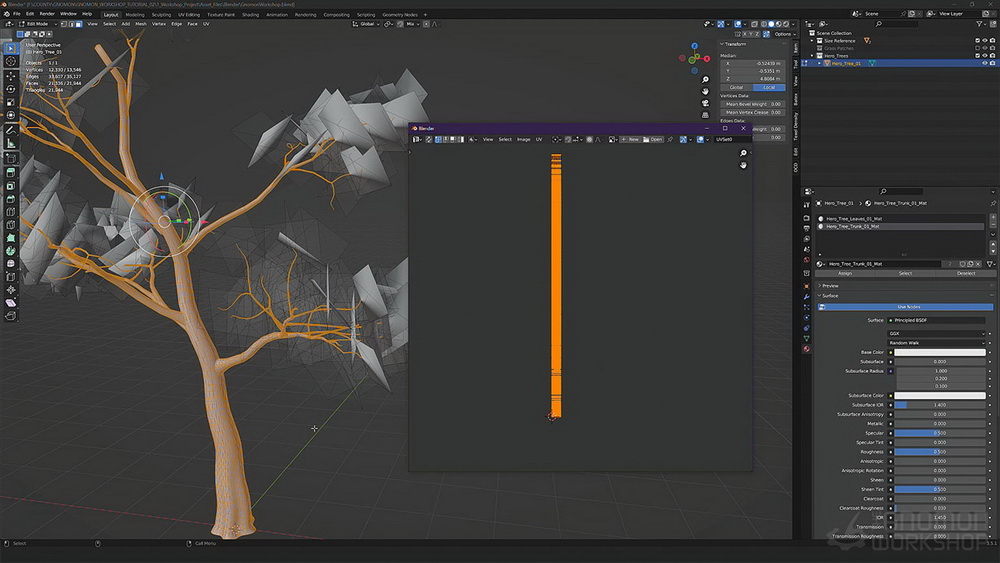Viewport: 1000px width, 563px height.
Task: Switch to solid viewport shading
Action: 771,24
